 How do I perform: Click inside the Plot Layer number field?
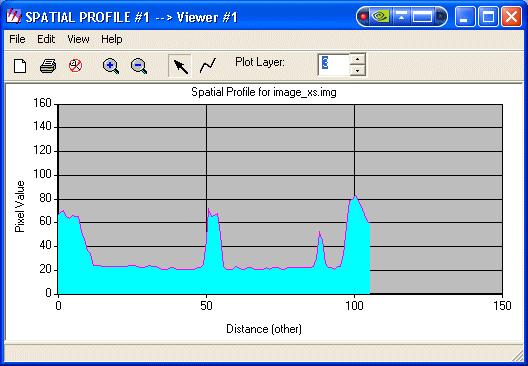(334, 64)
